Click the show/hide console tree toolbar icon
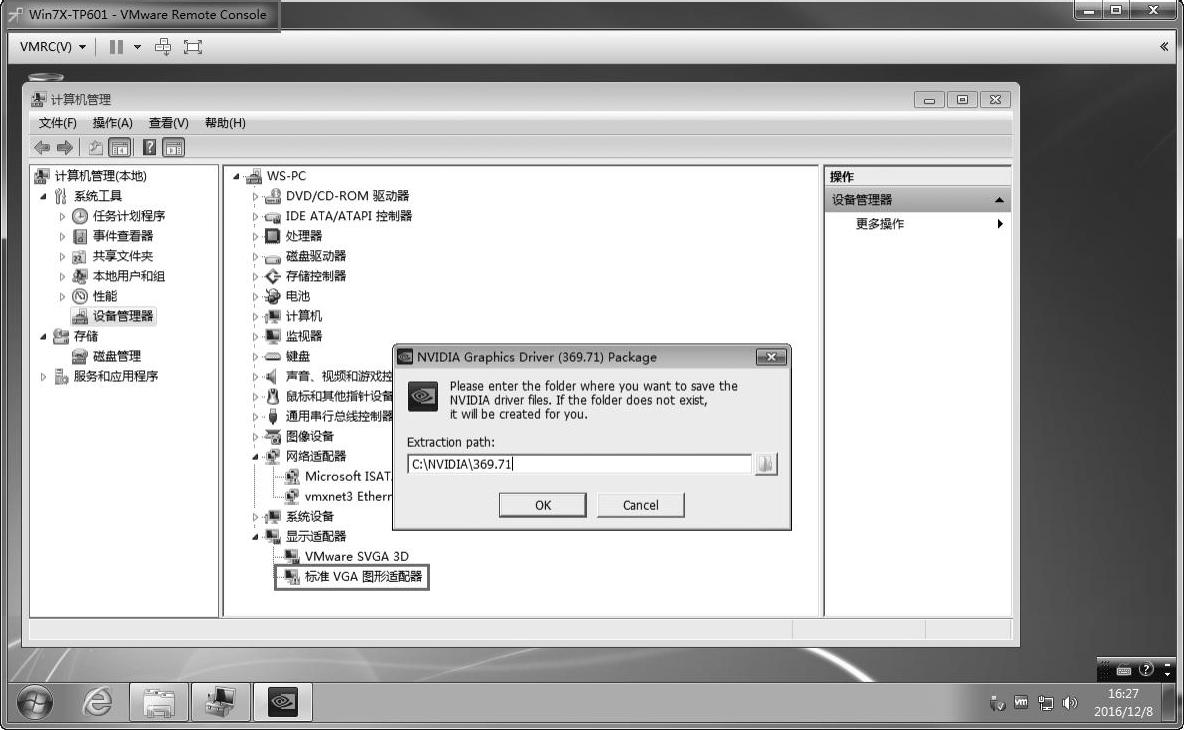The width and height of the screenshot is (1184, 730). point(119,148)
